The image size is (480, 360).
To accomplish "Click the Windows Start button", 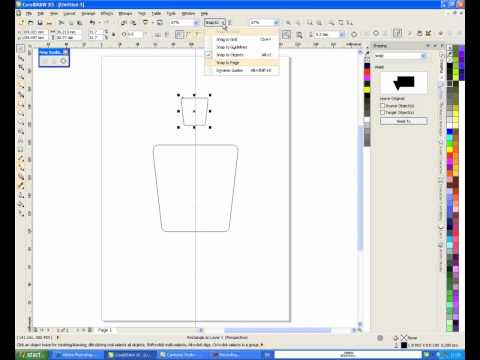I will click(31, 355).
